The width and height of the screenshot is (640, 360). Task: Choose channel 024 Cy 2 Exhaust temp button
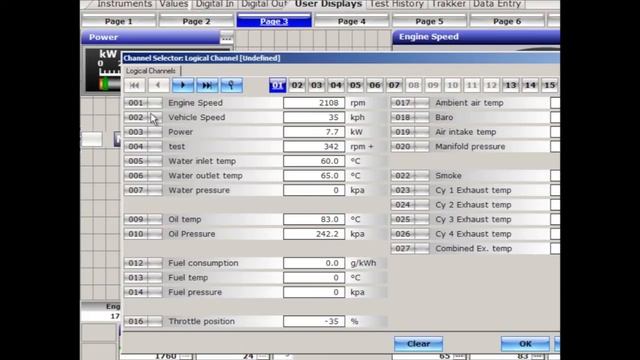point(410,205)
